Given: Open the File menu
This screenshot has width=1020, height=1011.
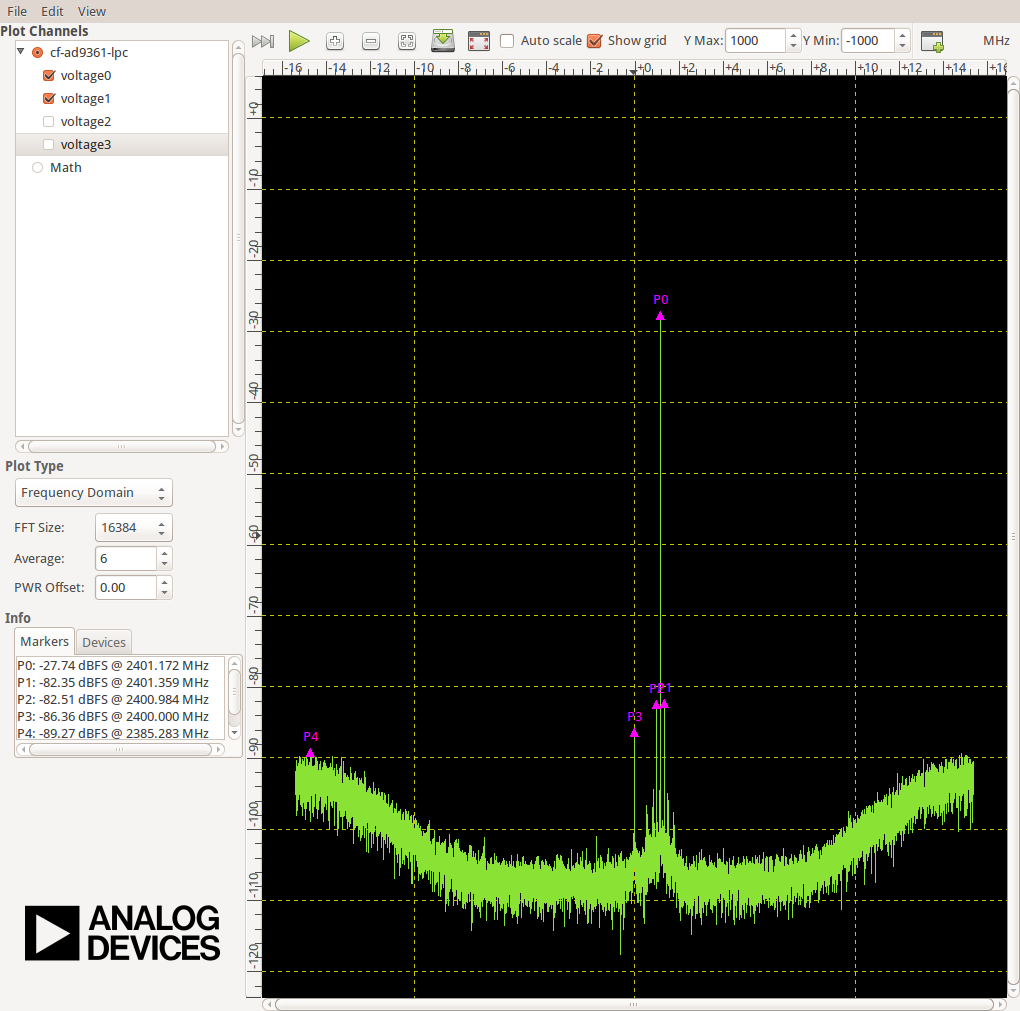Looking at the screenshot, I should coord(17,11).
